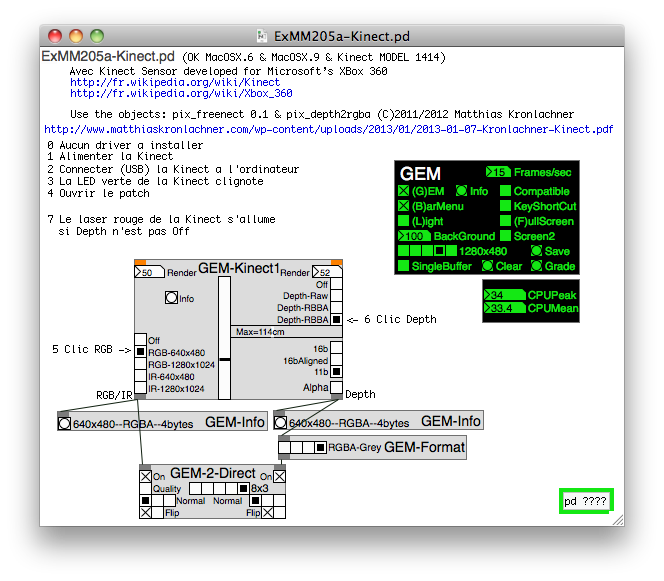
Task: Select Off in the RGB/IR mode radio
Action: (x=140, y=339)
